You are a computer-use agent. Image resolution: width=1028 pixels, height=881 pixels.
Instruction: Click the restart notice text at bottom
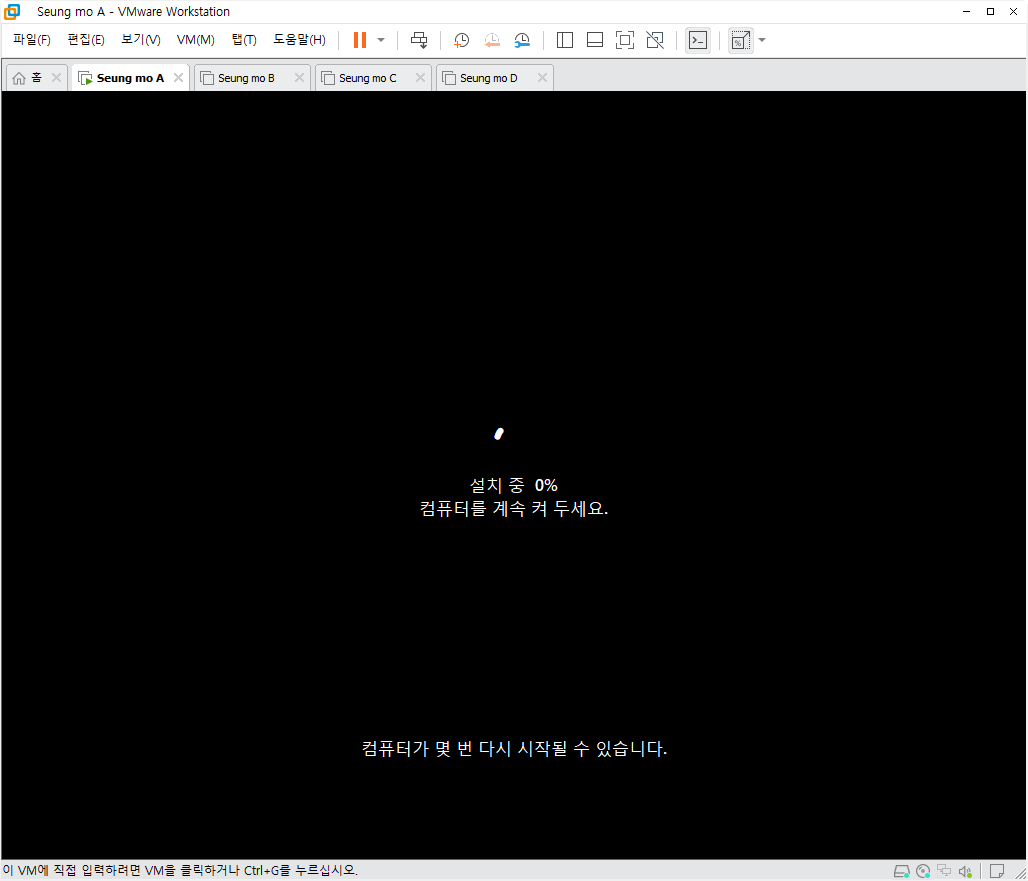[x=515, y=749]
